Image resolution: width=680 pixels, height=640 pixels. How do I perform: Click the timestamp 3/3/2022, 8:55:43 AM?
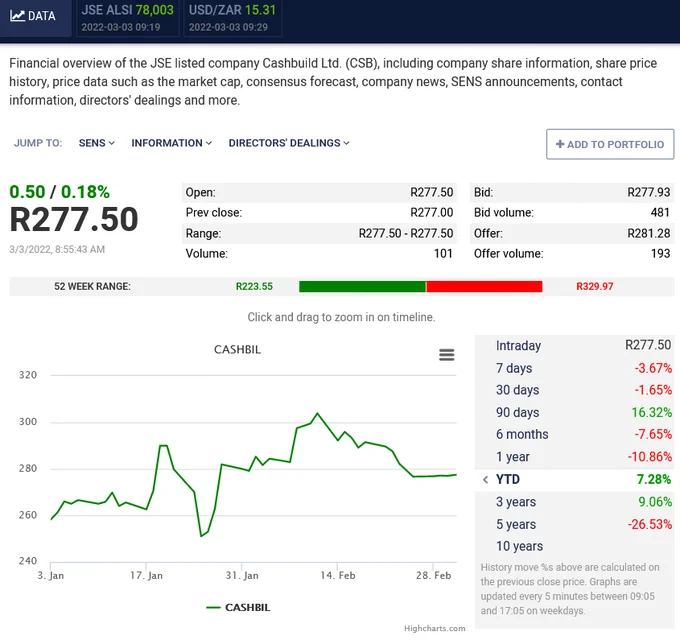coord(57,249)
